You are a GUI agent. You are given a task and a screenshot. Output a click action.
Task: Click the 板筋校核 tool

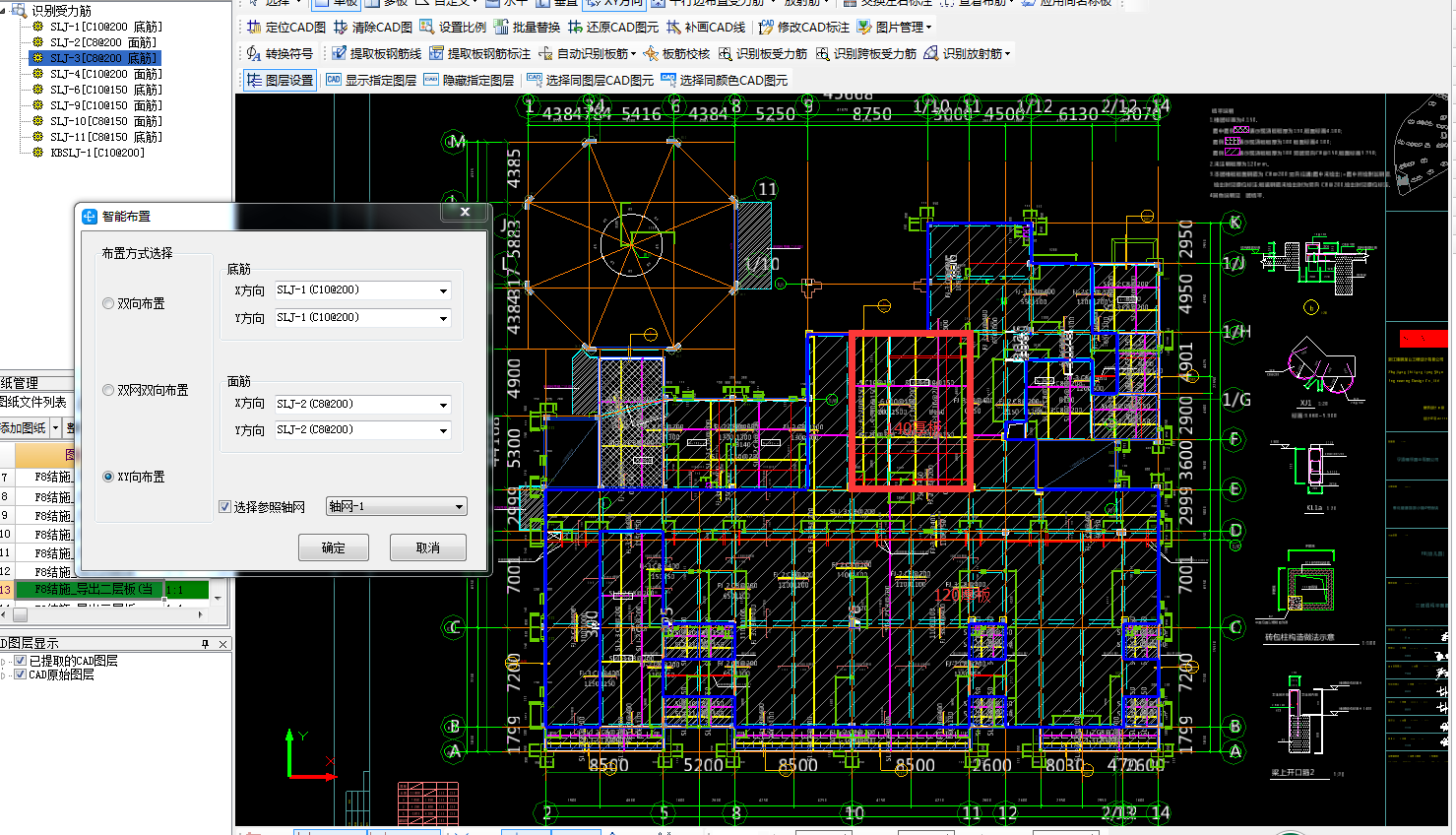coord(676,53)
